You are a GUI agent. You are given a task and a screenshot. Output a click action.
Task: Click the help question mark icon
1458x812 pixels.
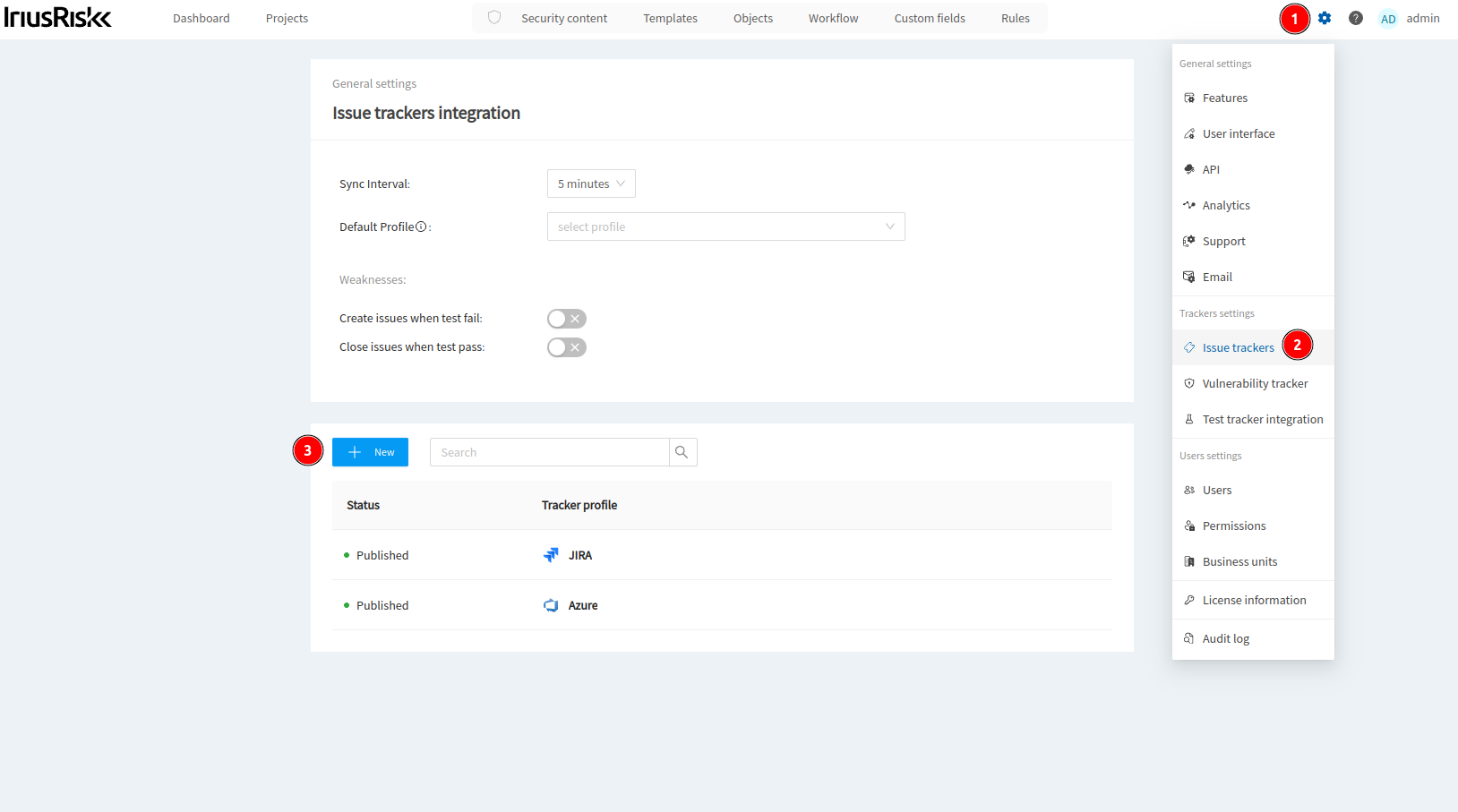[x=1356, y=18]
